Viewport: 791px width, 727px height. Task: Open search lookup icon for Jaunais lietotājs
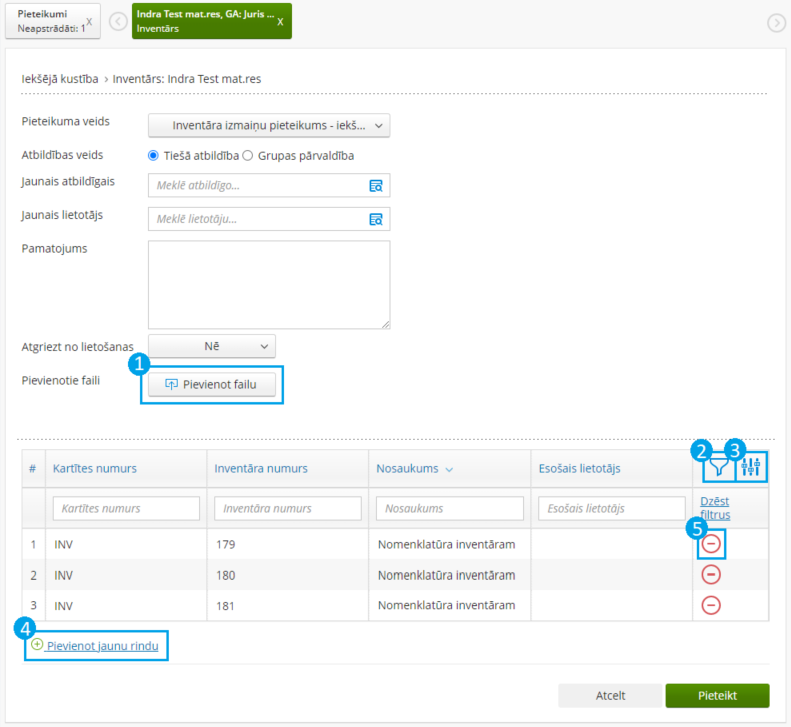tap(376, 219)
